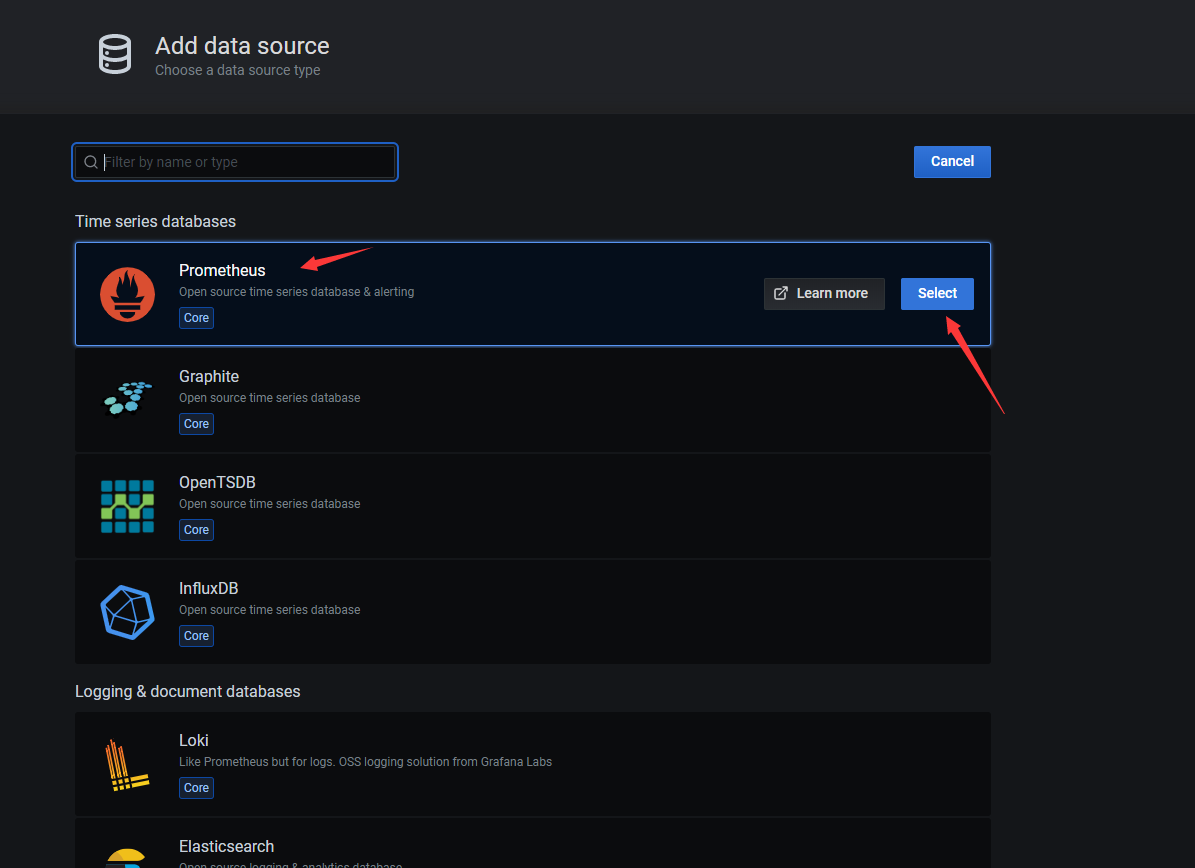Open the Elasticsearch data source title
1195x868 pixels.
226,846
